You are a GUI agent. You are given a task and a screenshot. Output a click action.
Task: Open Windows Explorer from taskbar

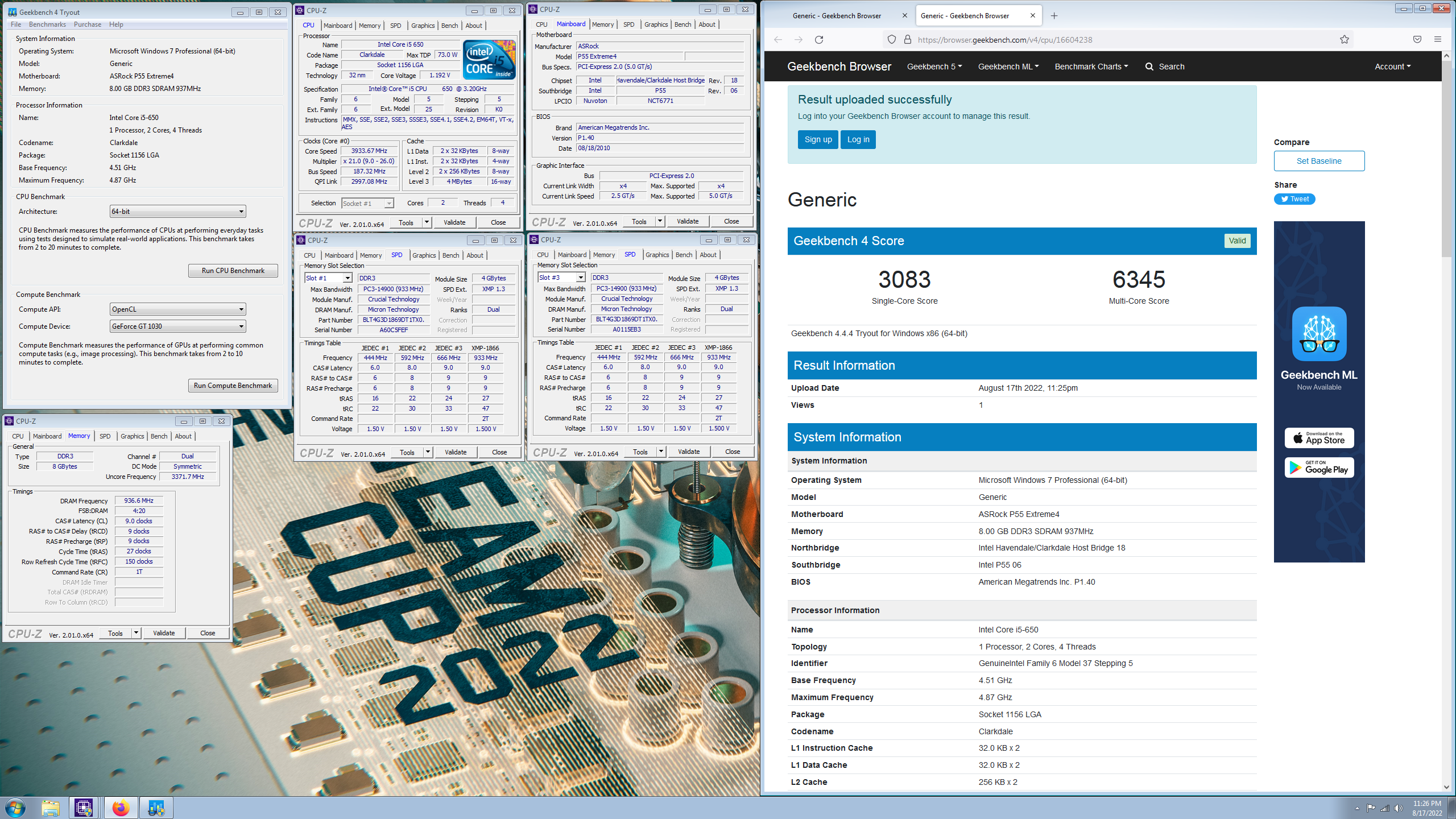pos(51,808)
